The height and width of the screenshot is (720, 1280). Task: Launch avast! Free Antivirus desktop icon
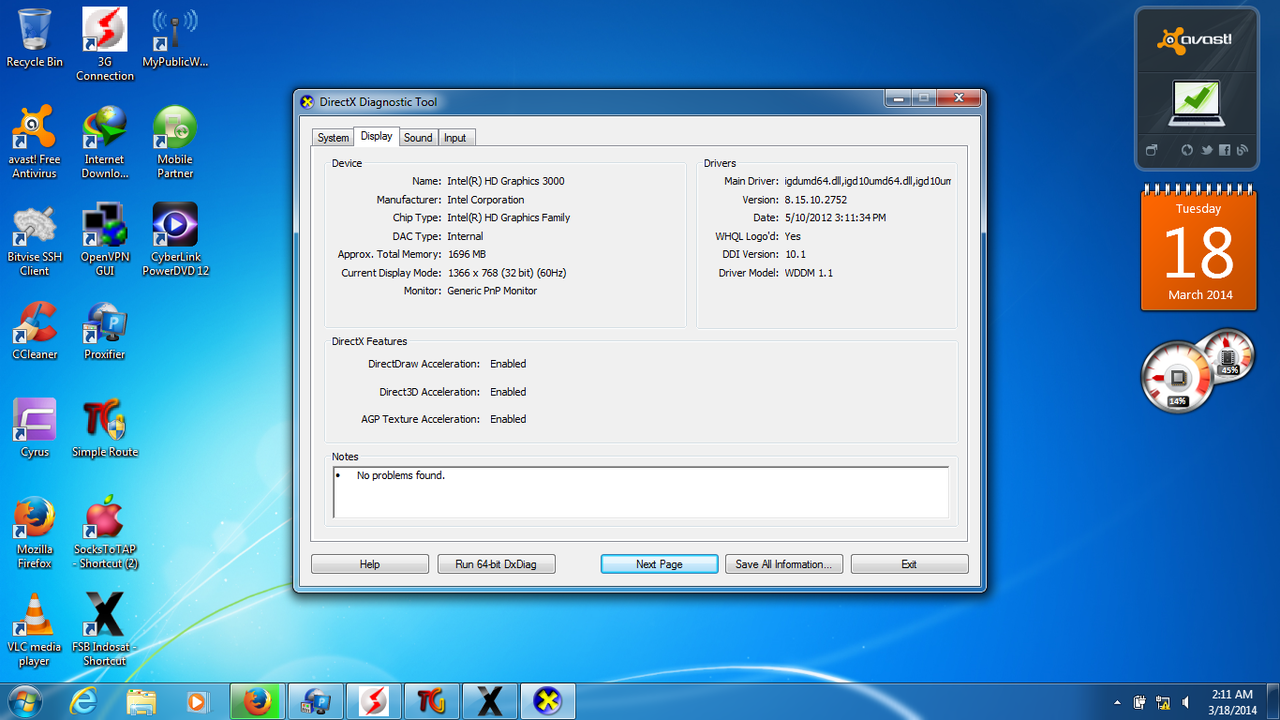(34, 142)
